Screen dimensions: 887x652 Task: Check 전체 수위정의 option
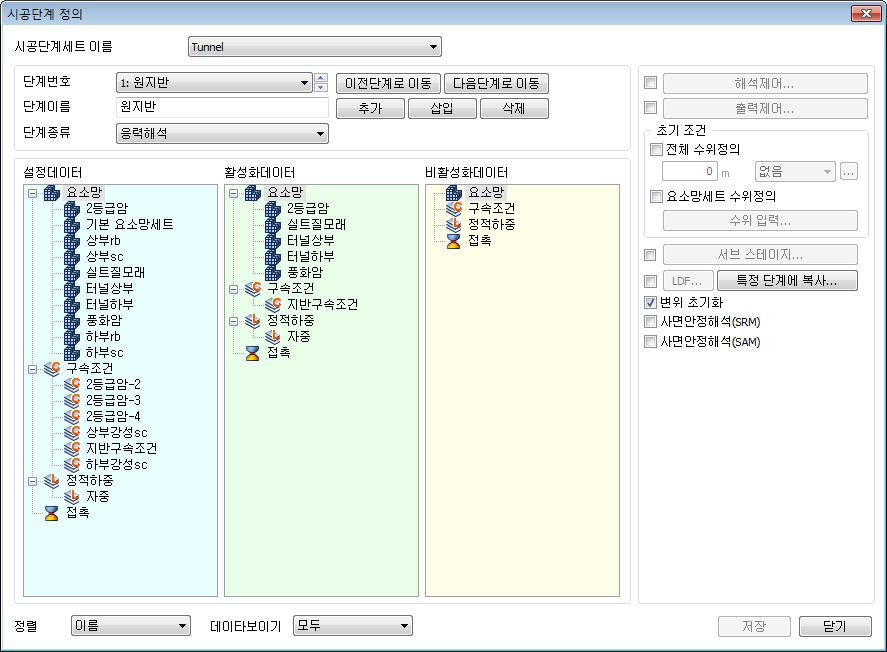click(656, 149)
